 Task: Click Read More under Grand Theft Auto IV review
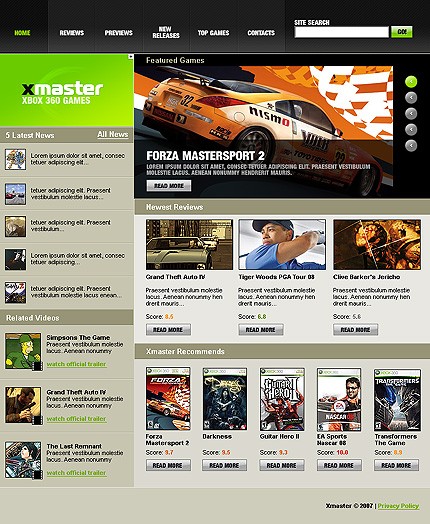point(168,330)
